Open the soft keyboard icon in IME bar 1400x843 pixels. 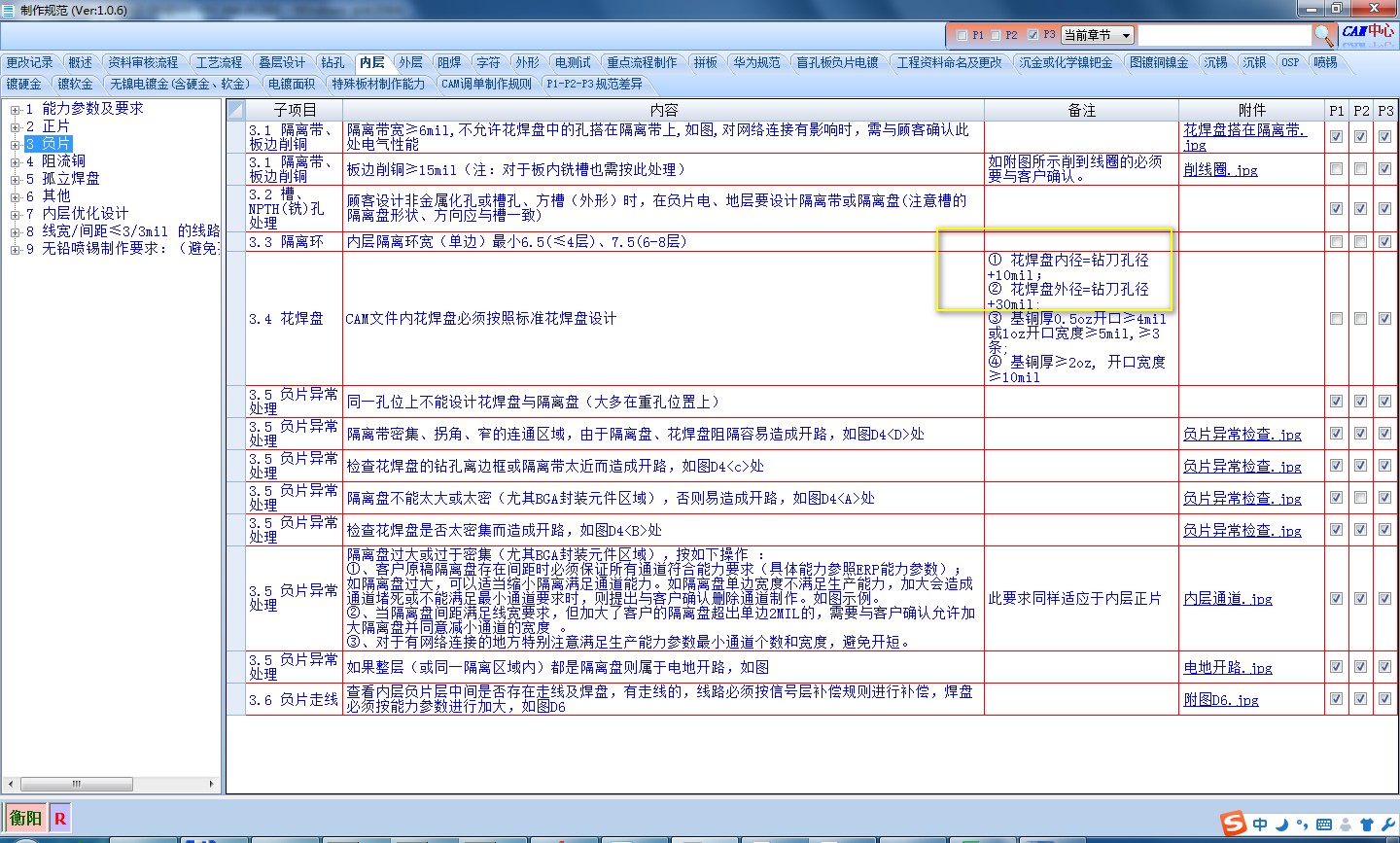point(1323,825)
